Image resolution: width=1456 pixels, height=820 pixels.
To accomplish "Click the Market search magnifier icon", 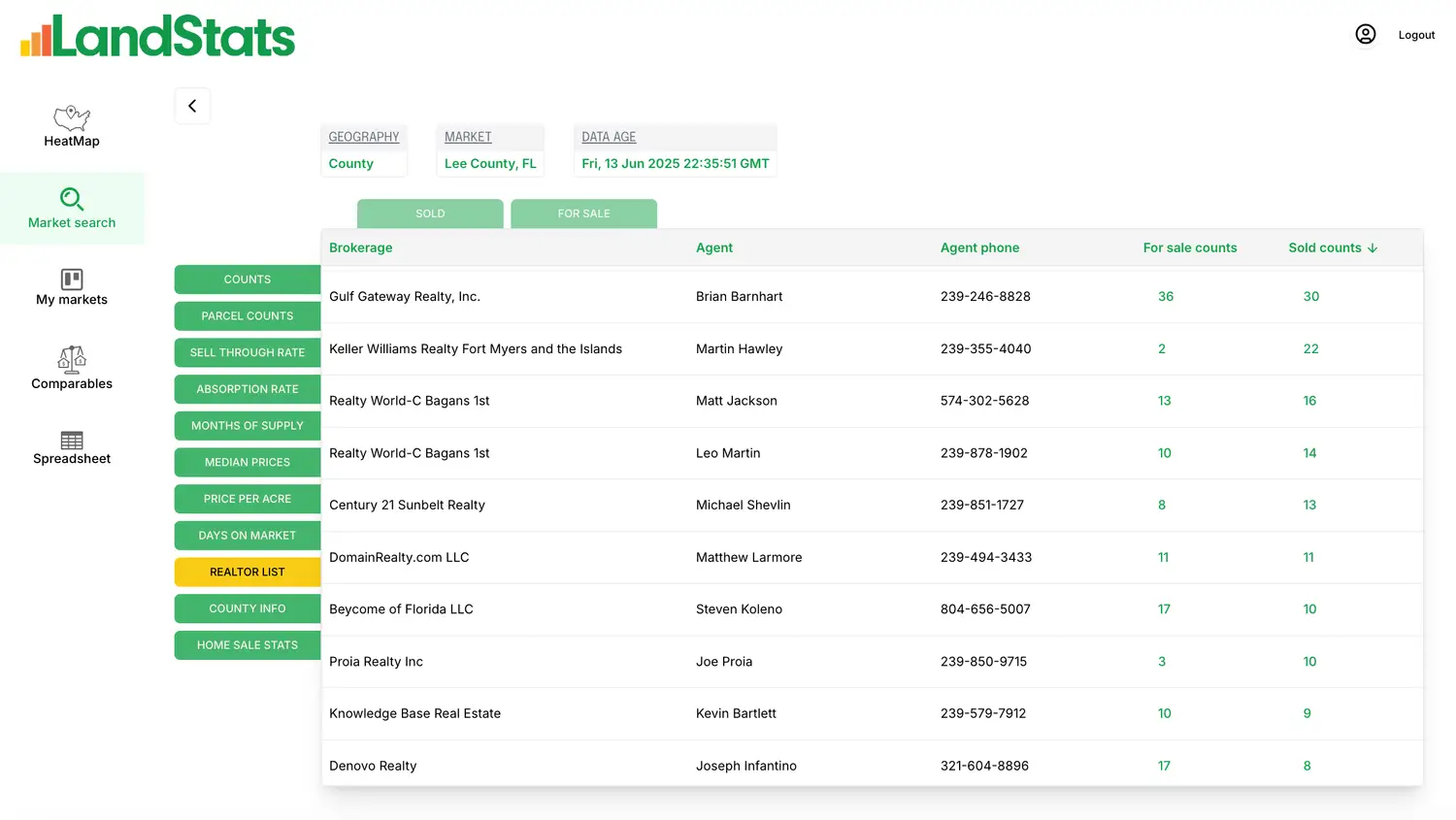I will coord(72,199).
